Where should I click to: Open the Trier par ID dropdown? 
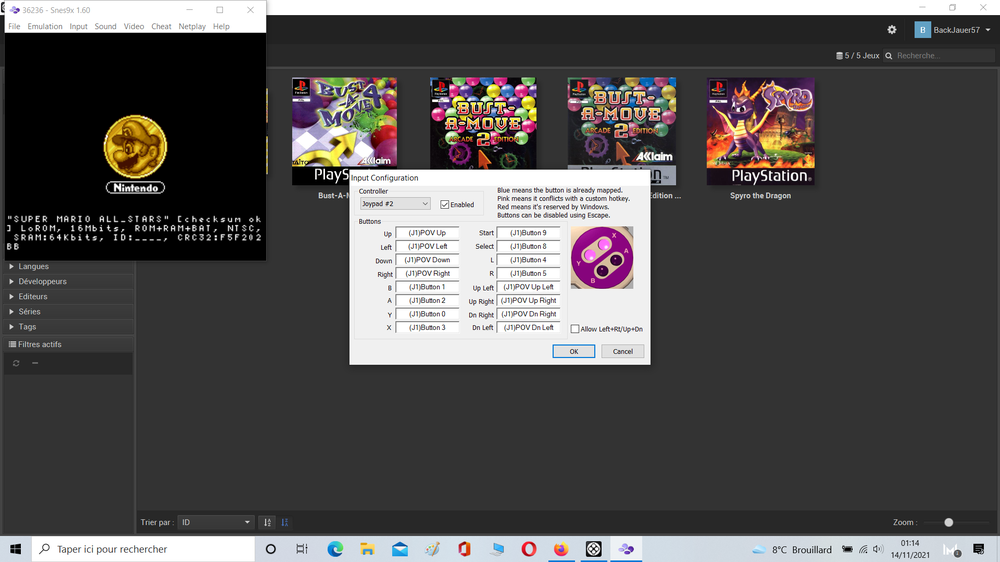pyautogui.click(x=216, y=522)
